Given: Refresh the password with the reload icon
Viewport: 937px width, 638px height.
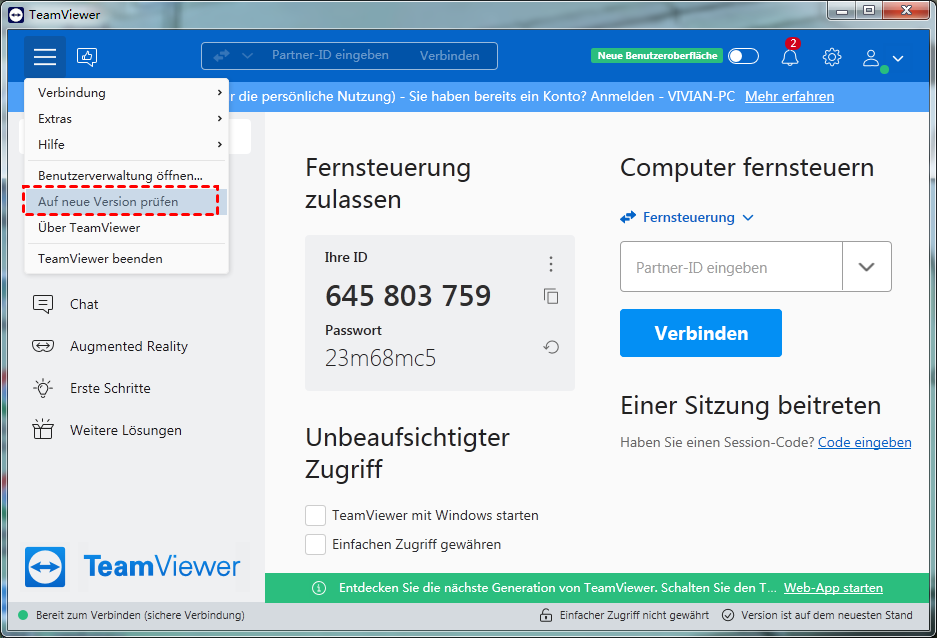Looking at the screenshot, I should [551, 347].
